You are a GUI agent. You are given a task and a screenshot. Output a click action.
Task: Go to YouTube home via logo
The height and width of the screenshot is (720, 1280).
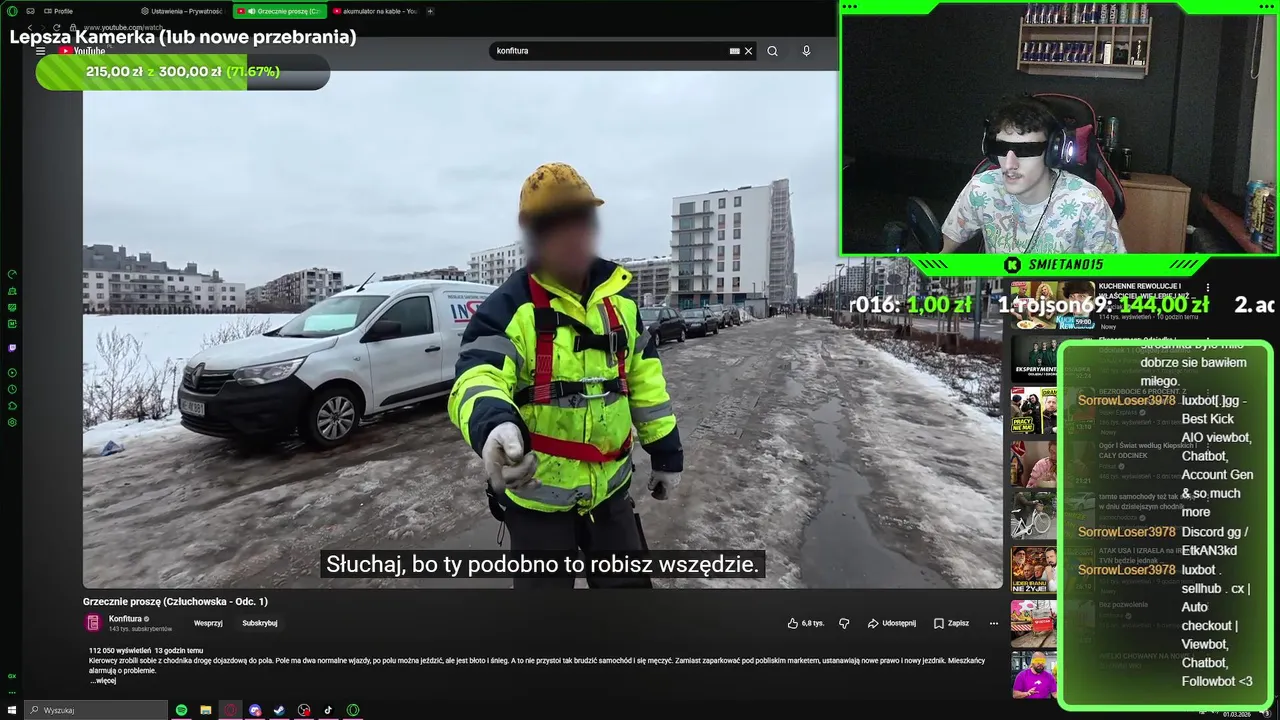[82, 51]
